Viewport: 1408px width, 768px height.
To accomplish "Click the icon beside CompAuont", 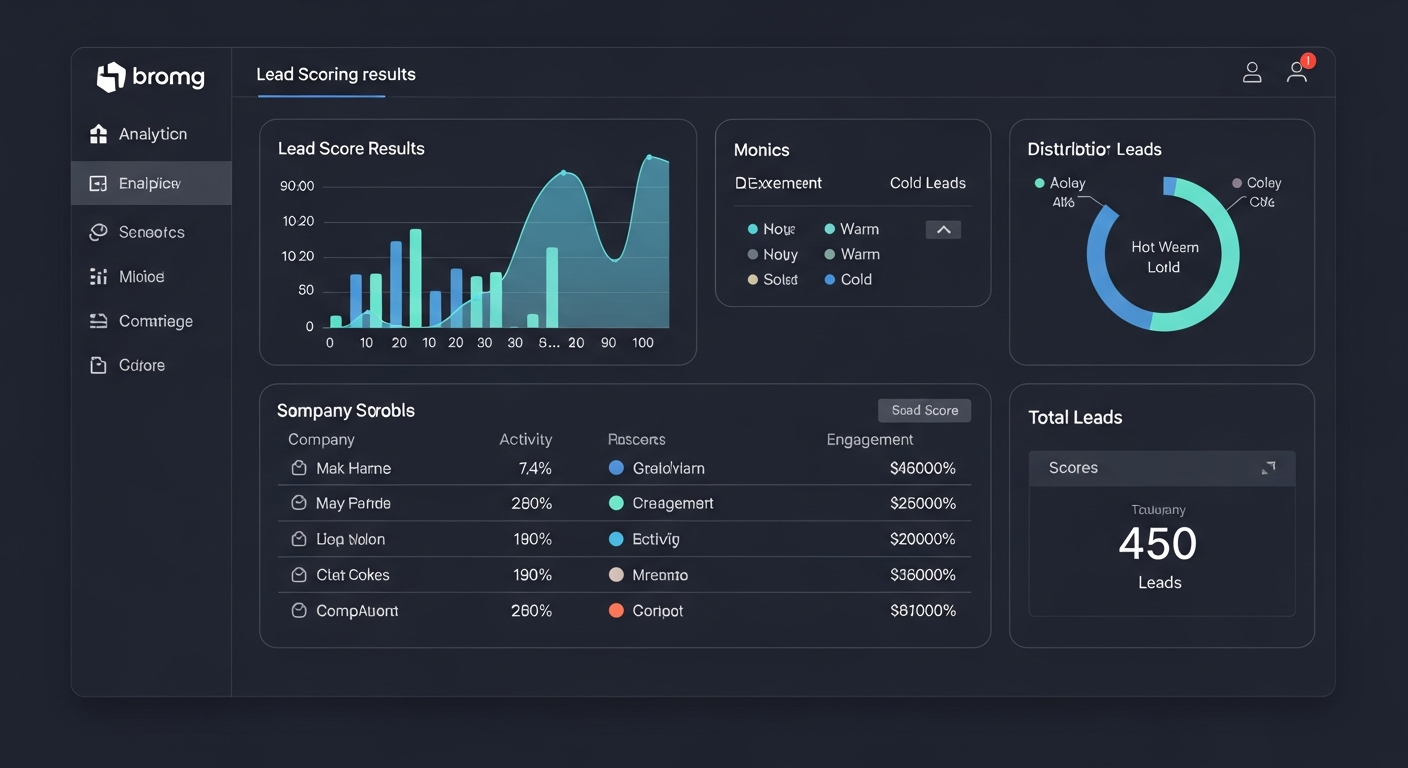I will (298, 610).
